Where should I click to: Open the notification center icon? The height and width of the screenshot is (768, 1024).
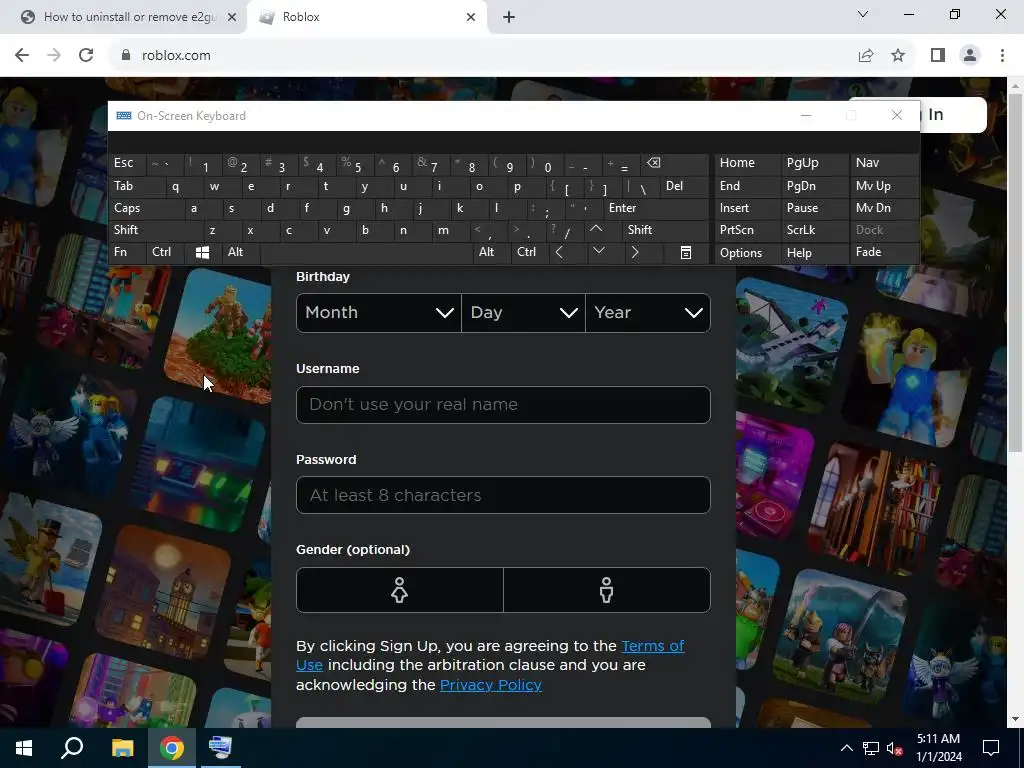[x=991, y=748]
